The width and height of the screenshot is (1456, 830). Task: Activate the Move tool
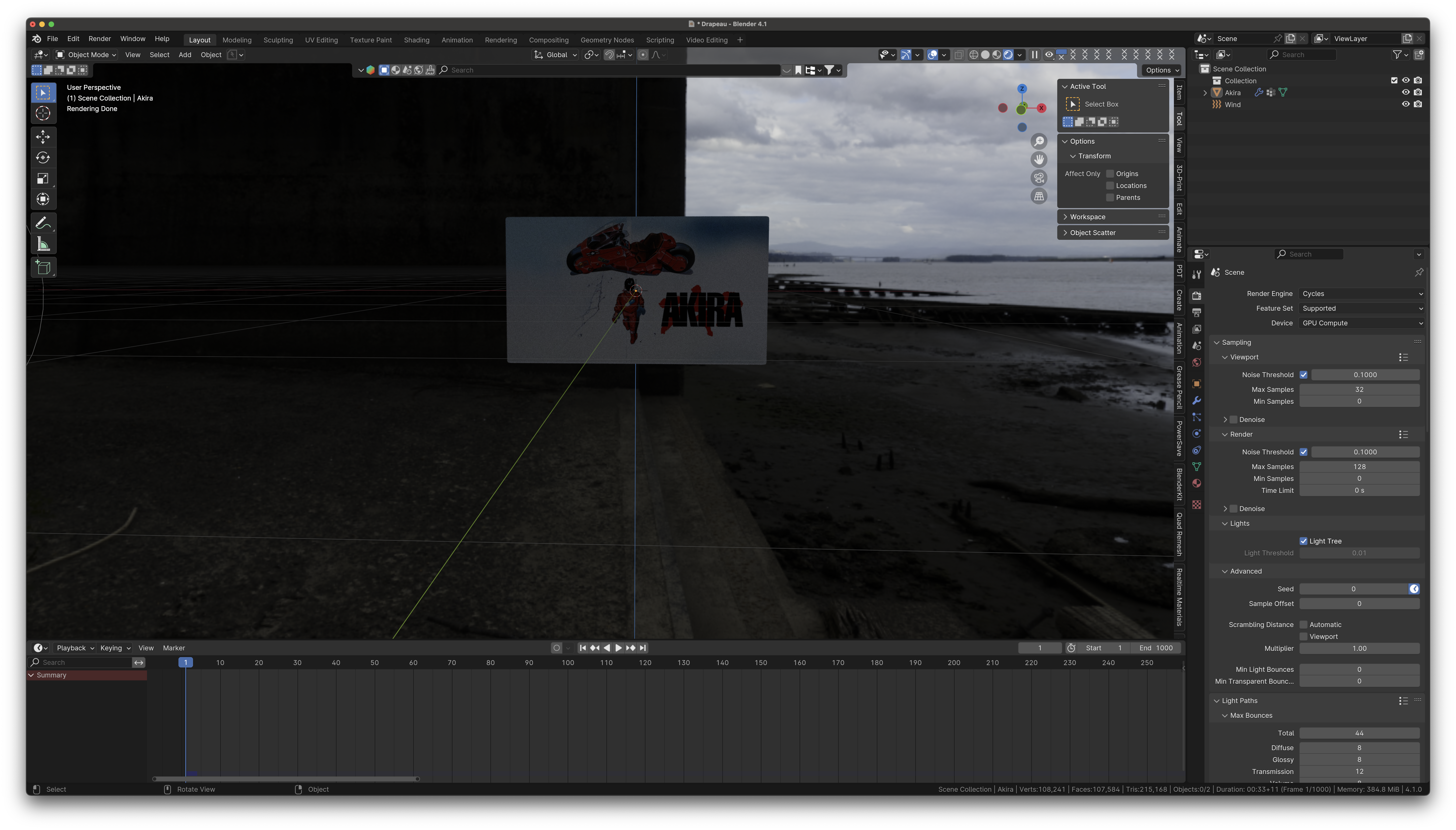point(43,137)
